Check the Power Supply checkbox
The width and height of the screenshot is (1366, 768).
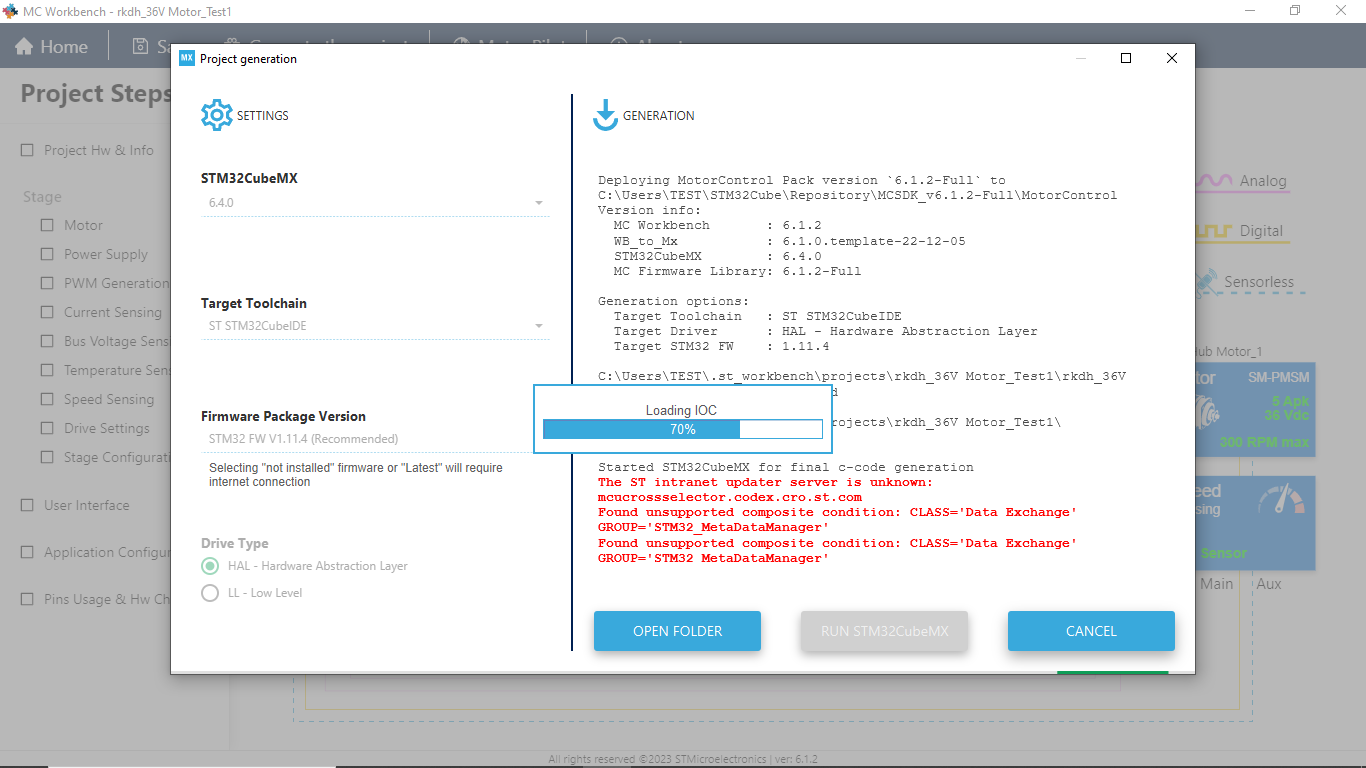coord(44,254)
